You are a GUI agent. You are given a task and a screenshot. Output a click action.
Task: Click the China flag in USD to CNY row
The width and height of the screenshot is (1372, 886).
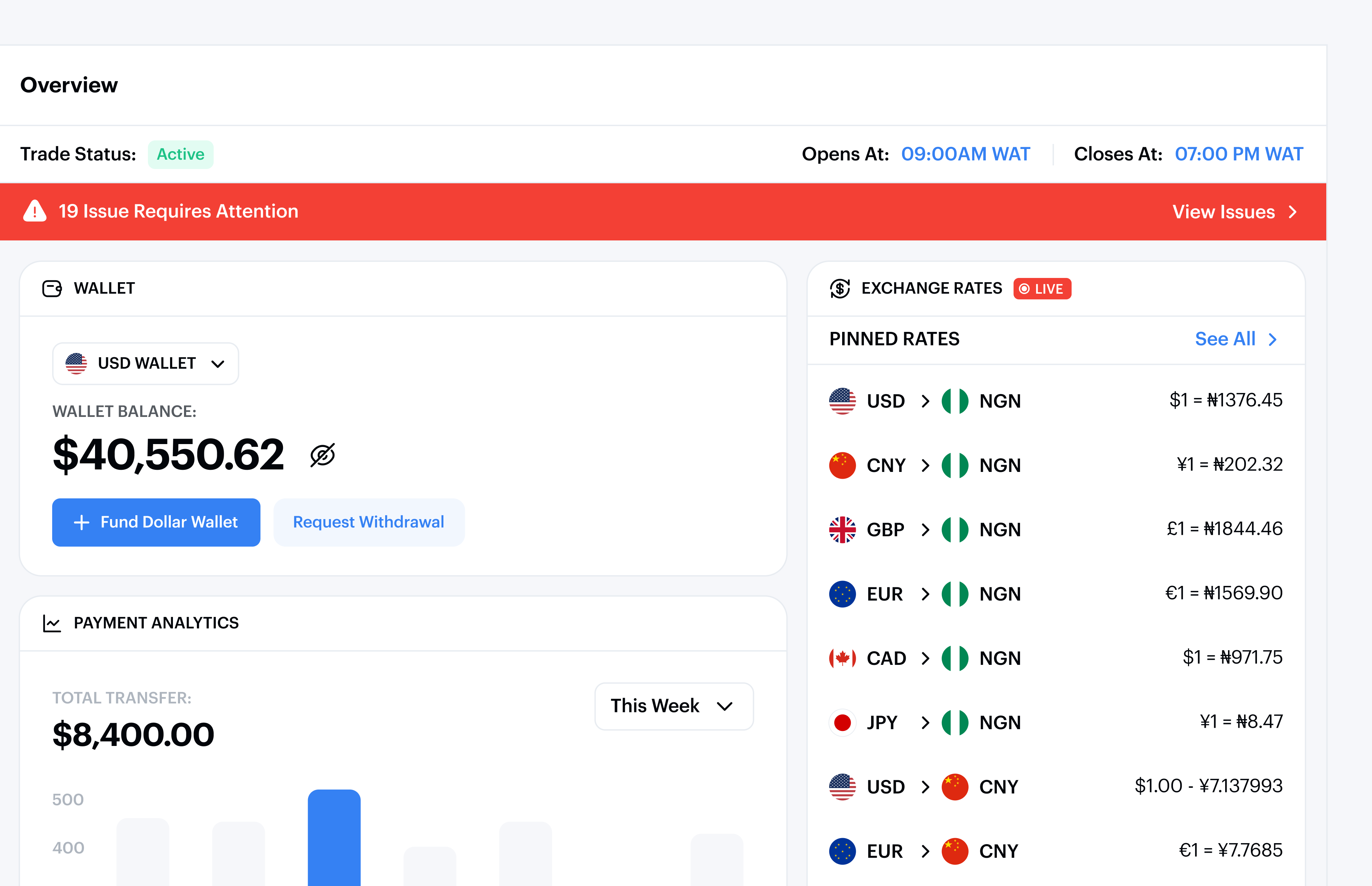coord(955,787)
